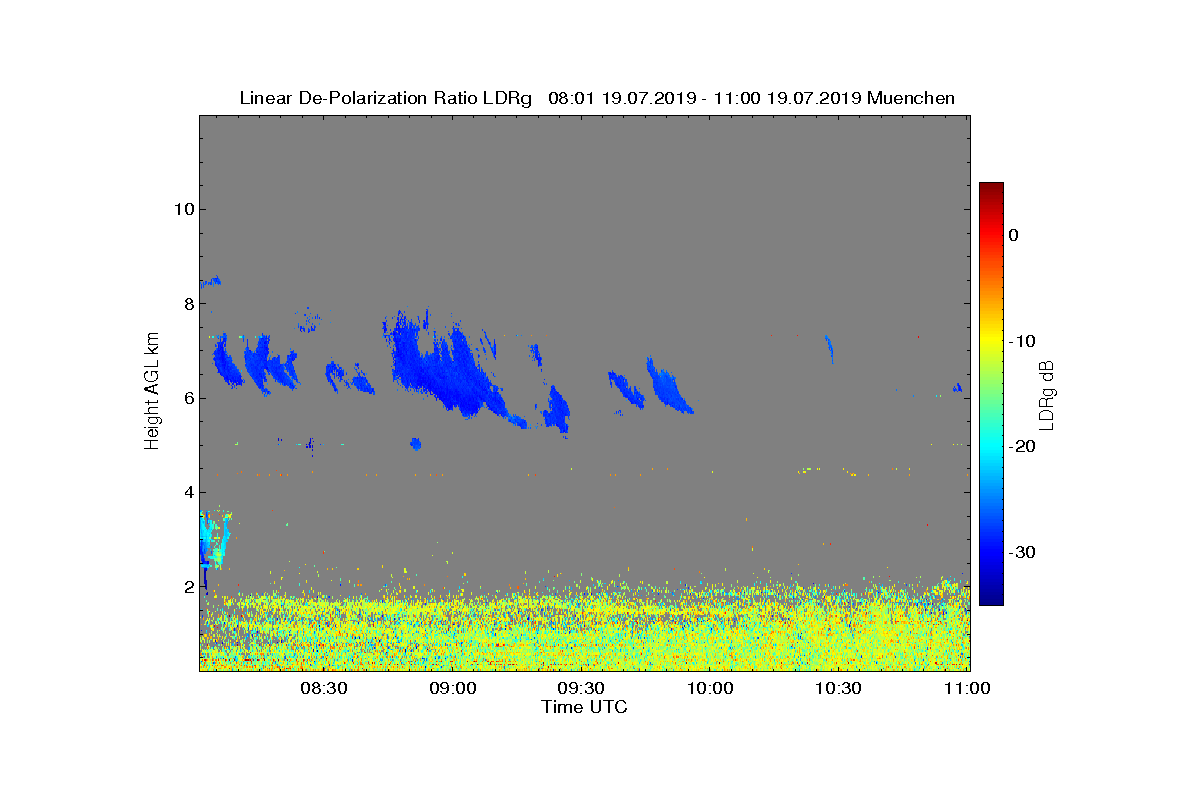Click the plot title 'Linear De-Polarization Ratio LDRg'
The height and width of the screenshot is (800, 1200).
pyautogui.click(x=386, y=98)
